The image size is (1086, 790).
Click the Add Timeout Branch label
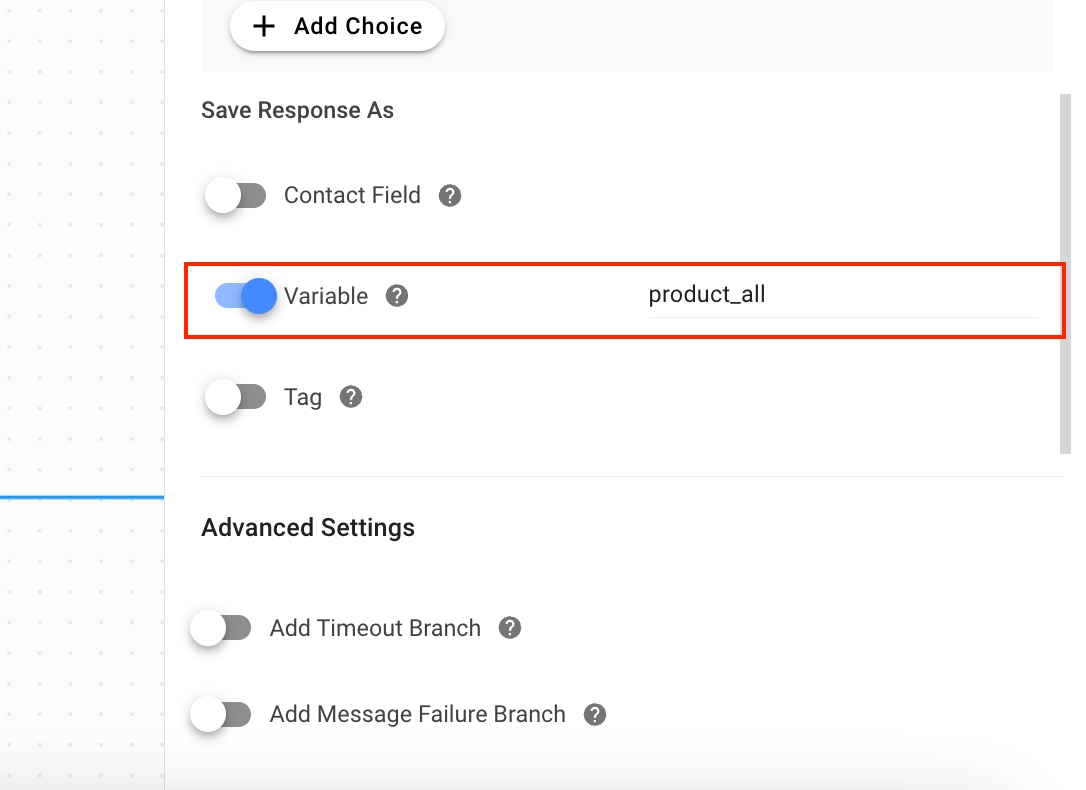[x=375, y=628]
